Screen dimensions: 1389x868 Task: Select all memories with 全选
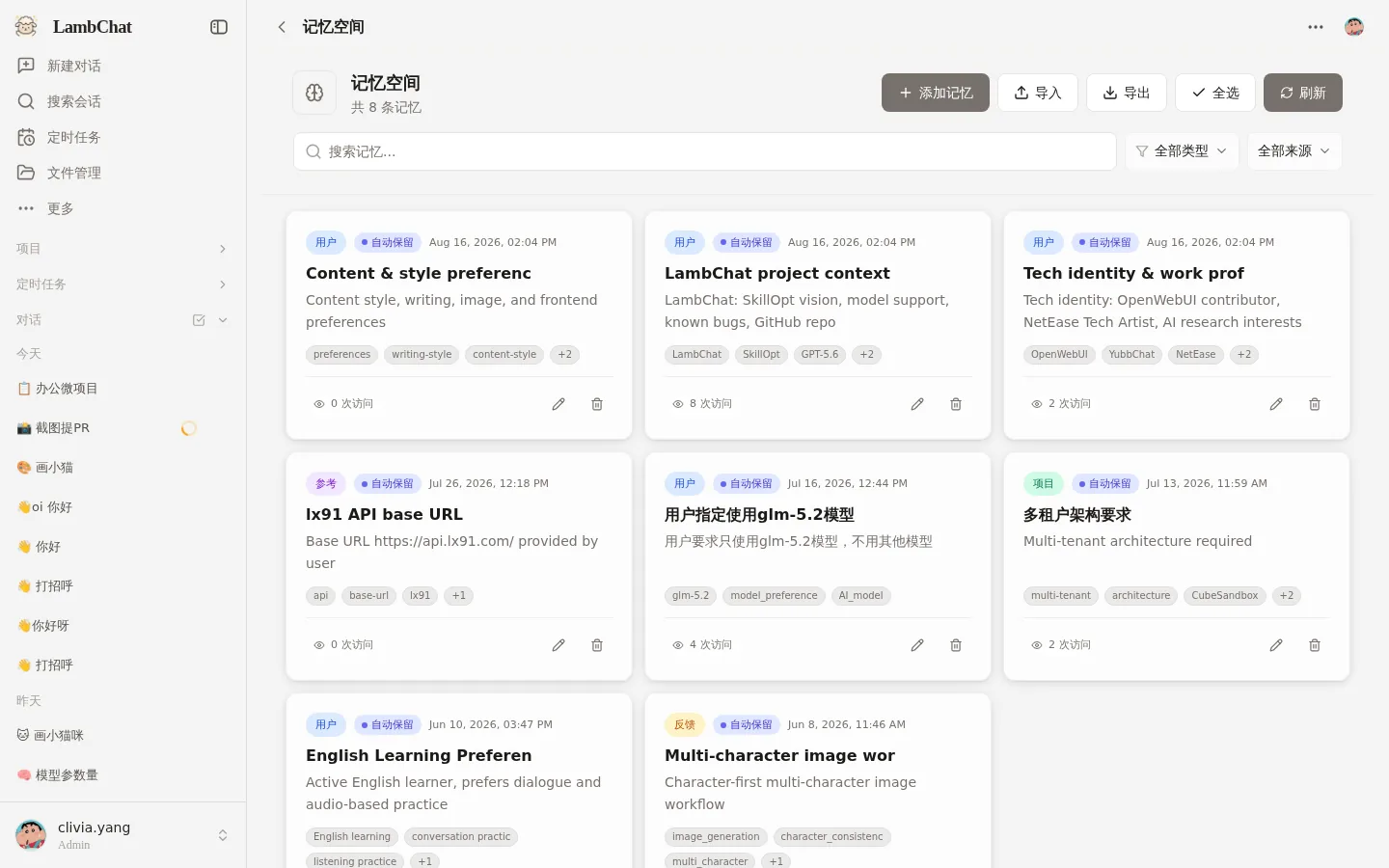(x=1215, y=93)
